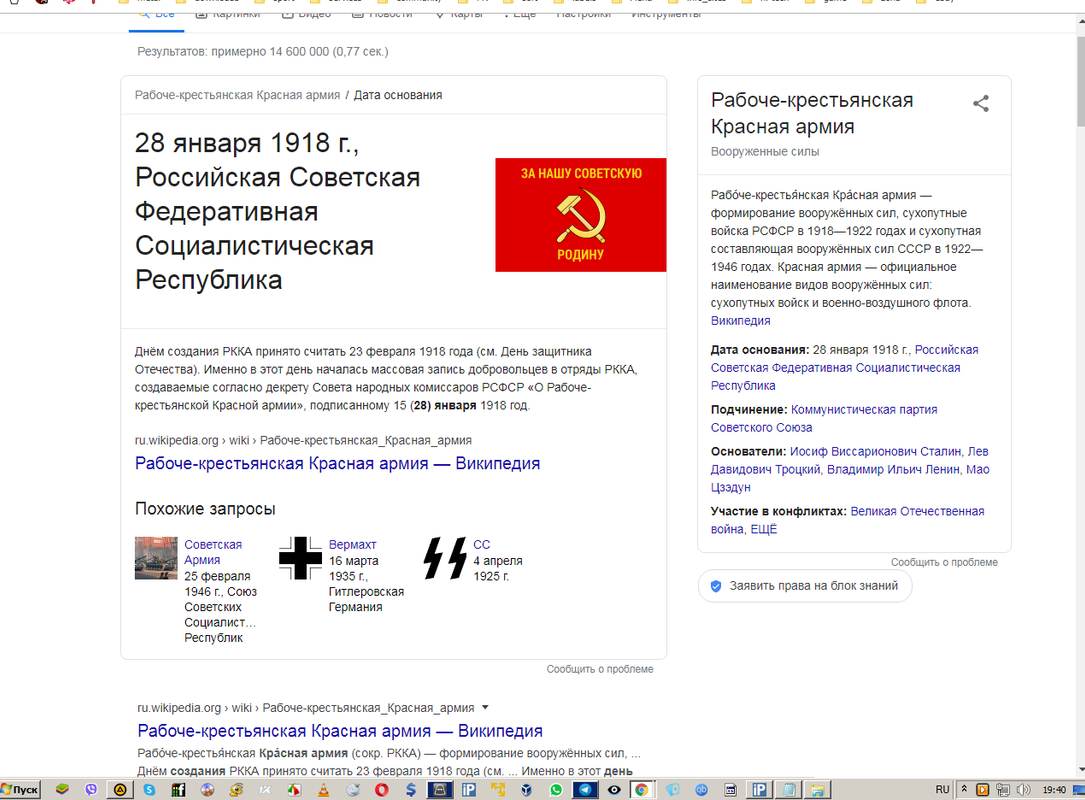Viewport: 1085px width, 800px height.
Task: Click the ant-shaped download manager icon
Action: 236,790
